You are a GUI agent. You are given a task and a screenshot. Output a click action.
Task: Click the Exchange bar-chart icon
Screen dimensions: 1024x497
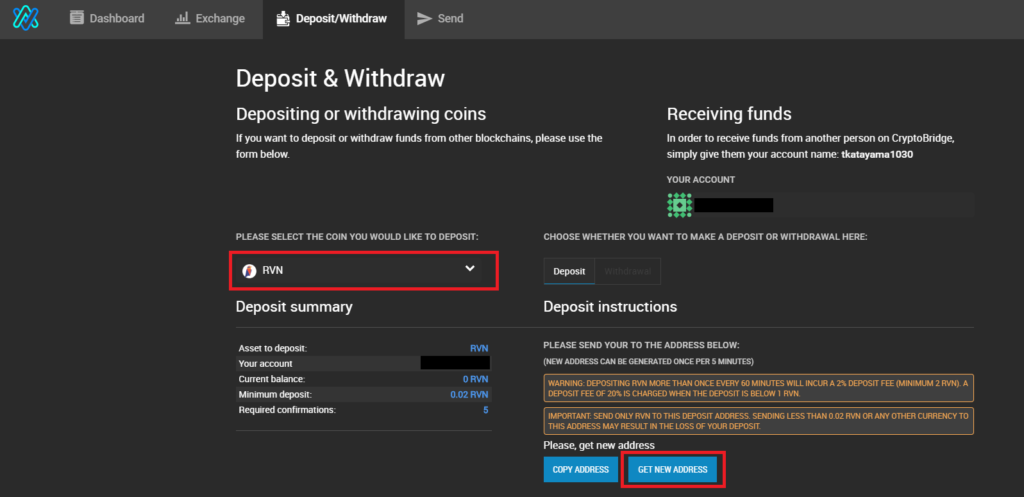point(182,18)
